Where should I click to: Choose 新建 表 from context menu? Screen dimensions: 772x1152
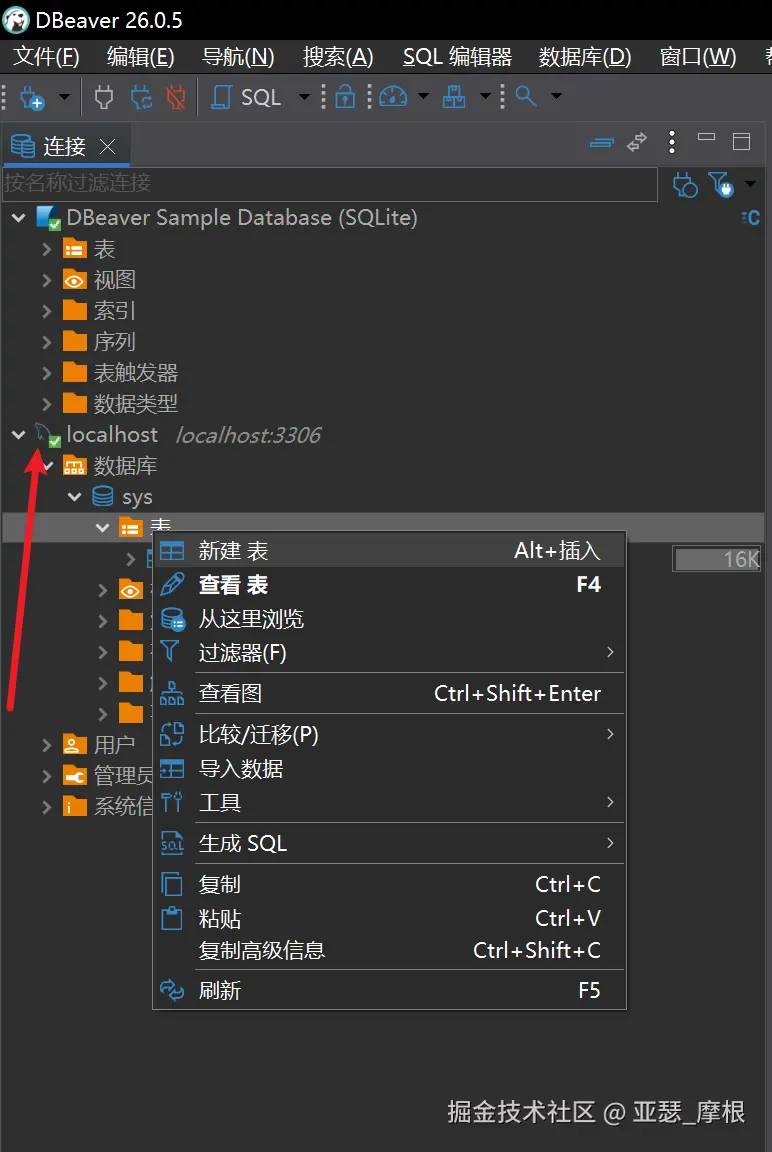(x=389, y=550)
